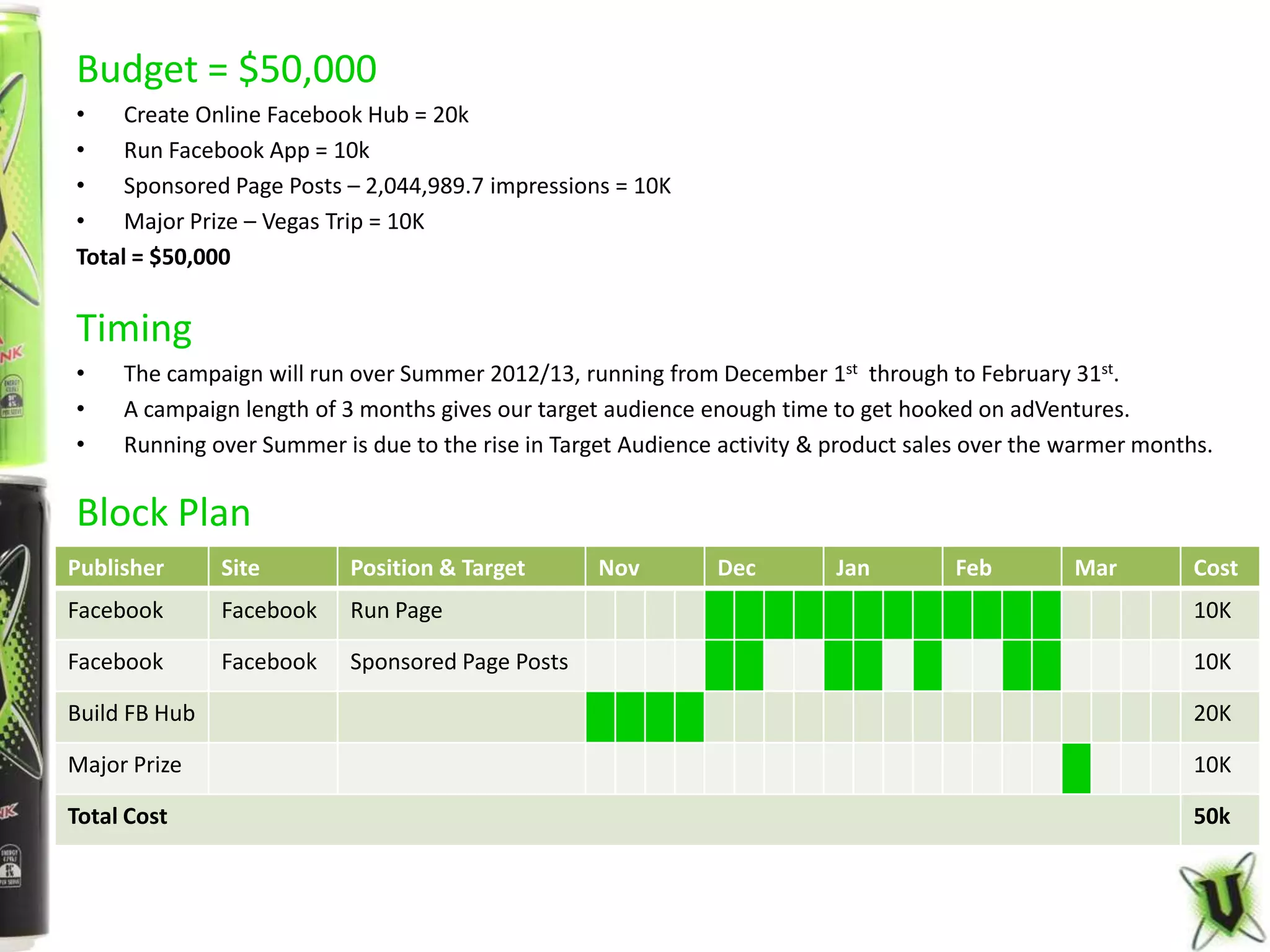The width and height of the screenshot is (1270, 952).
Task: Click the Run Page table cell
Action: click(397, 611)
